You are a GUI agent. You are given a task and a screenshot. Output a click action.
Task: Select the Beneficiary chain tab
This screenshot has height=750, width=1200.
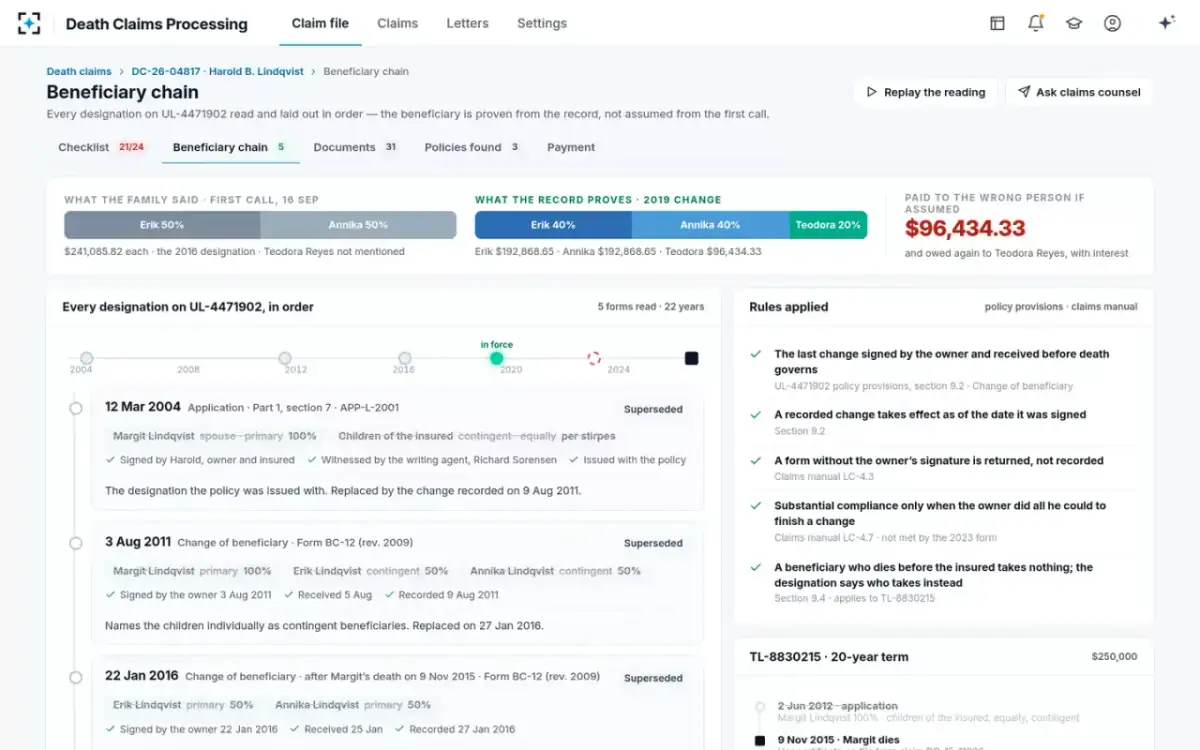(230, 147)
